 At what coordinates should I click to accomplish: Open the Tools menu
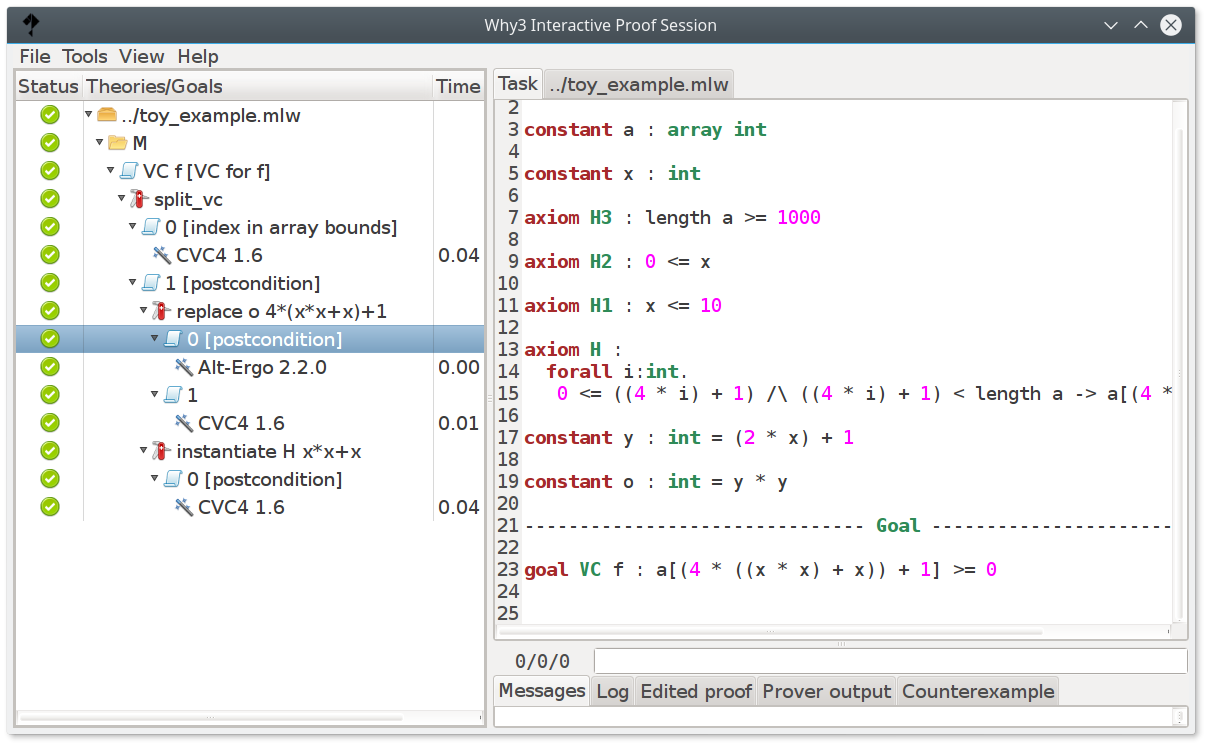(85, 57)
